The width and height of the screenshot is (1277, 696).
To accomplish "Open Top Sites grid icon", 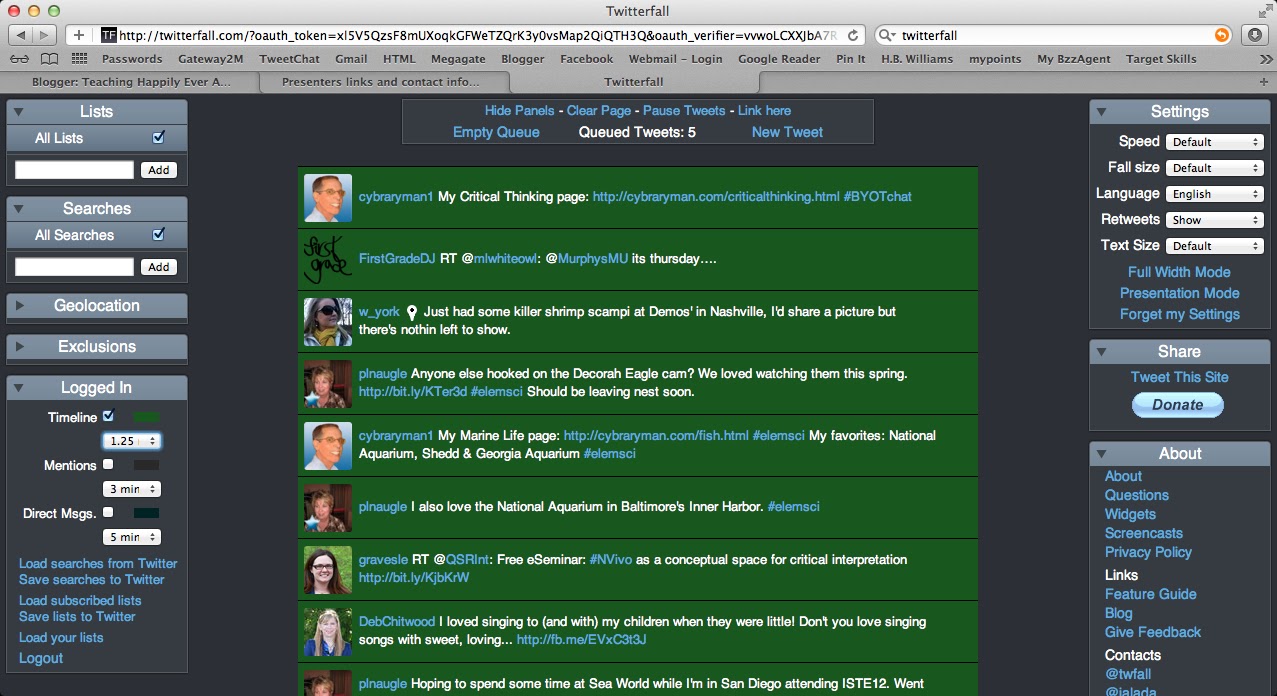I will pyautogui.click(x=79, y=59).
